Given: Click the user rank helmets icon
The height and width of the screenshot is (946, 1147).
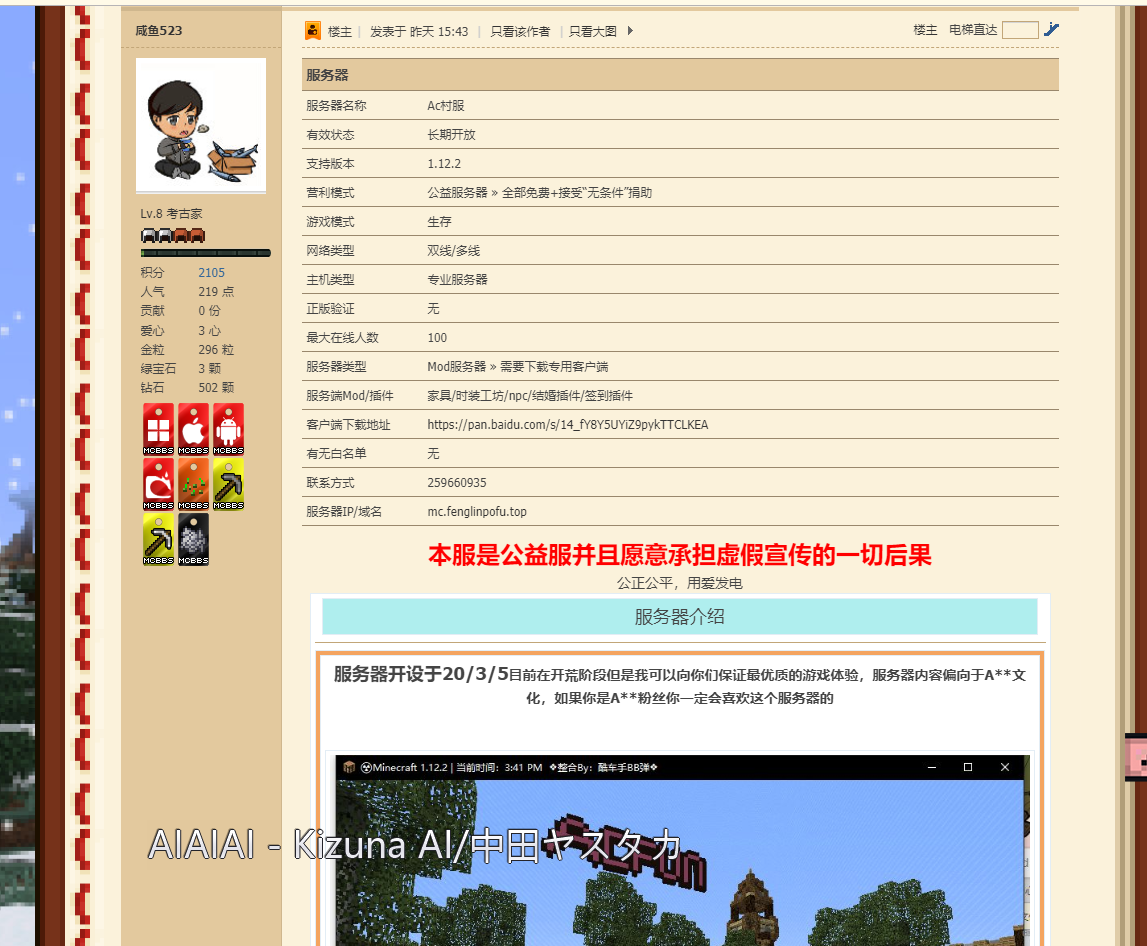Looking at the screenshot, I should tap(173, 235).
